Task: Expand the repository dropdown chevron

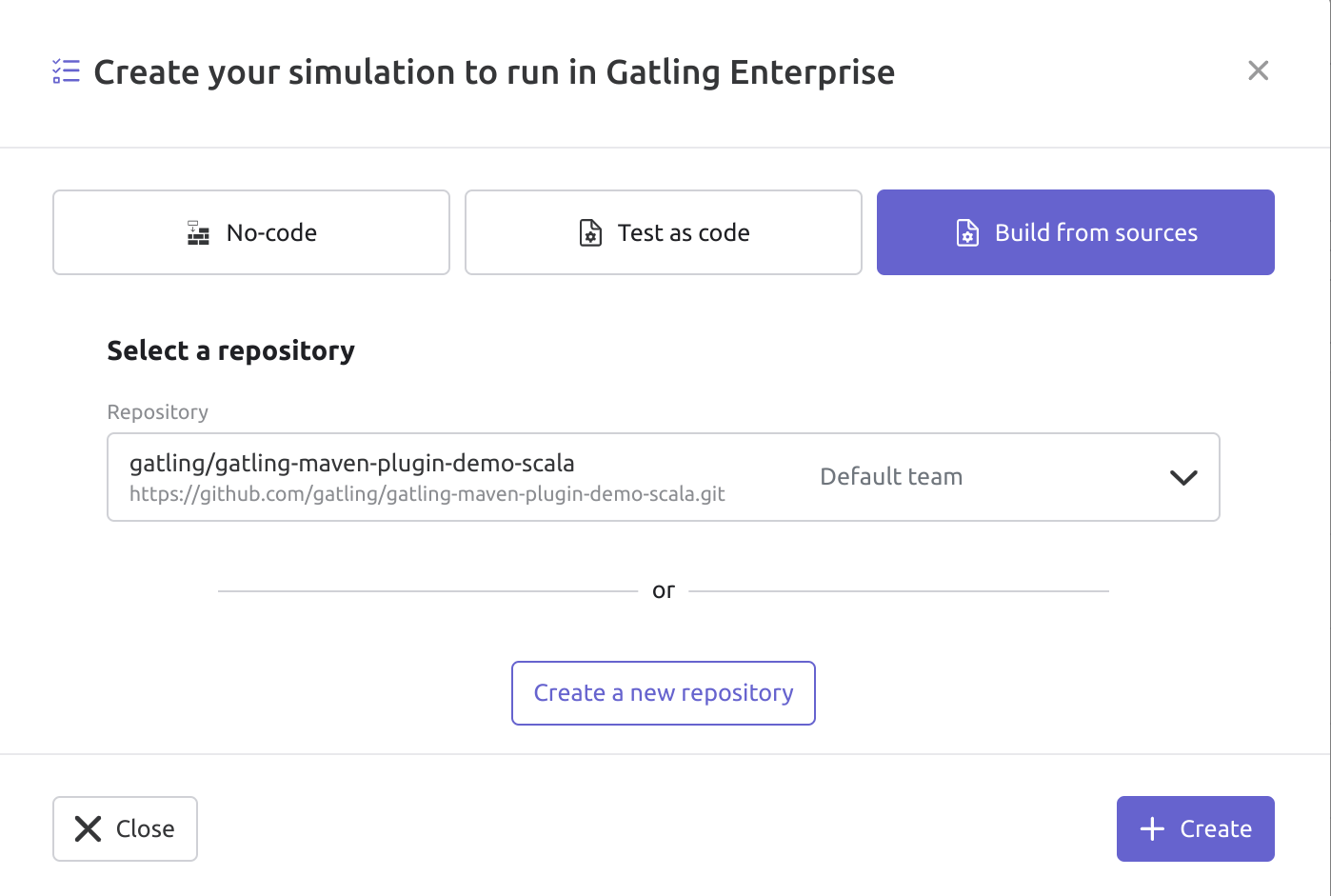Action: [1183, 478]
